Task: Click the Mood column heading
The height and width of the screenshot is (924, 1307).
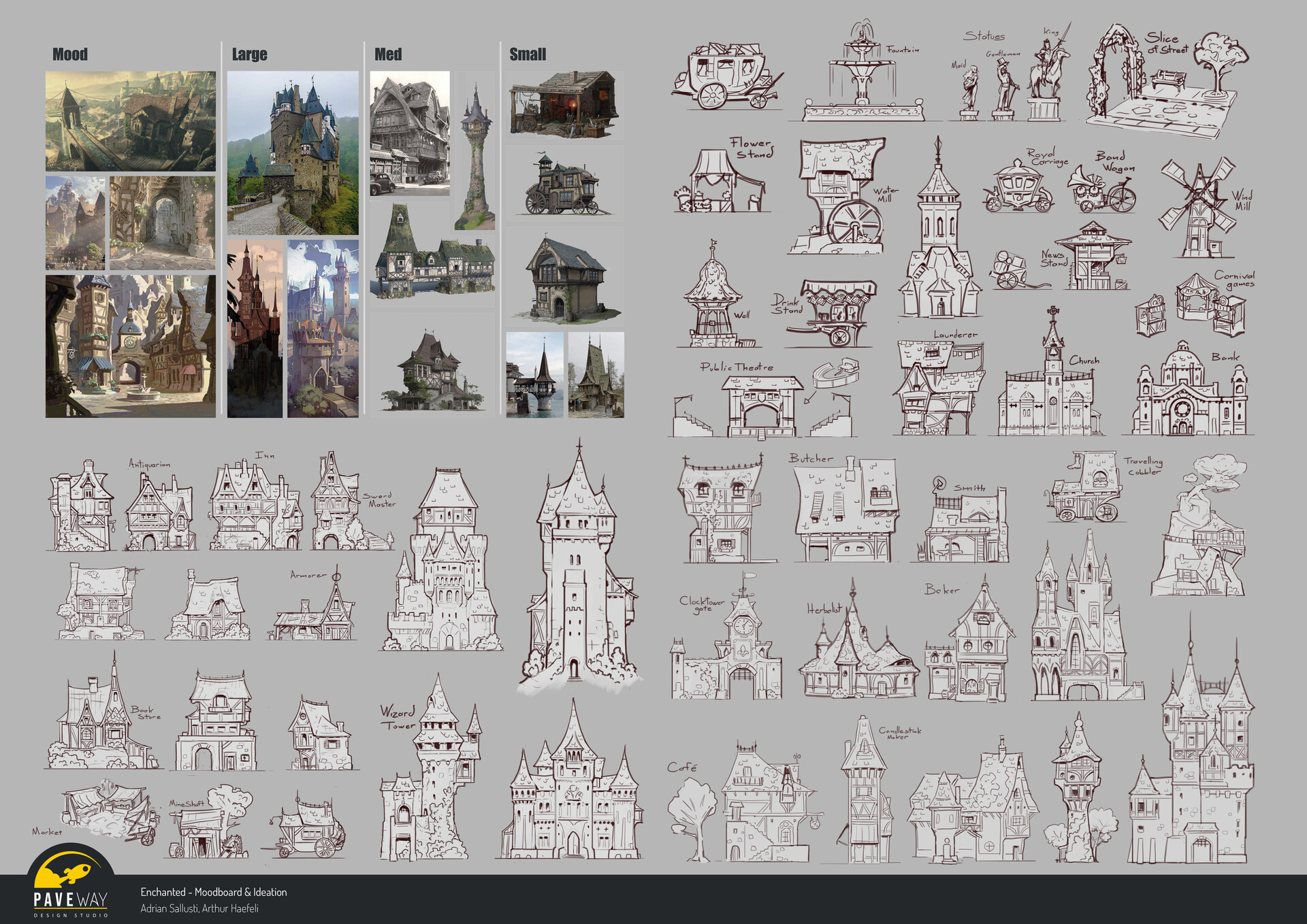Action: point(70,54)
